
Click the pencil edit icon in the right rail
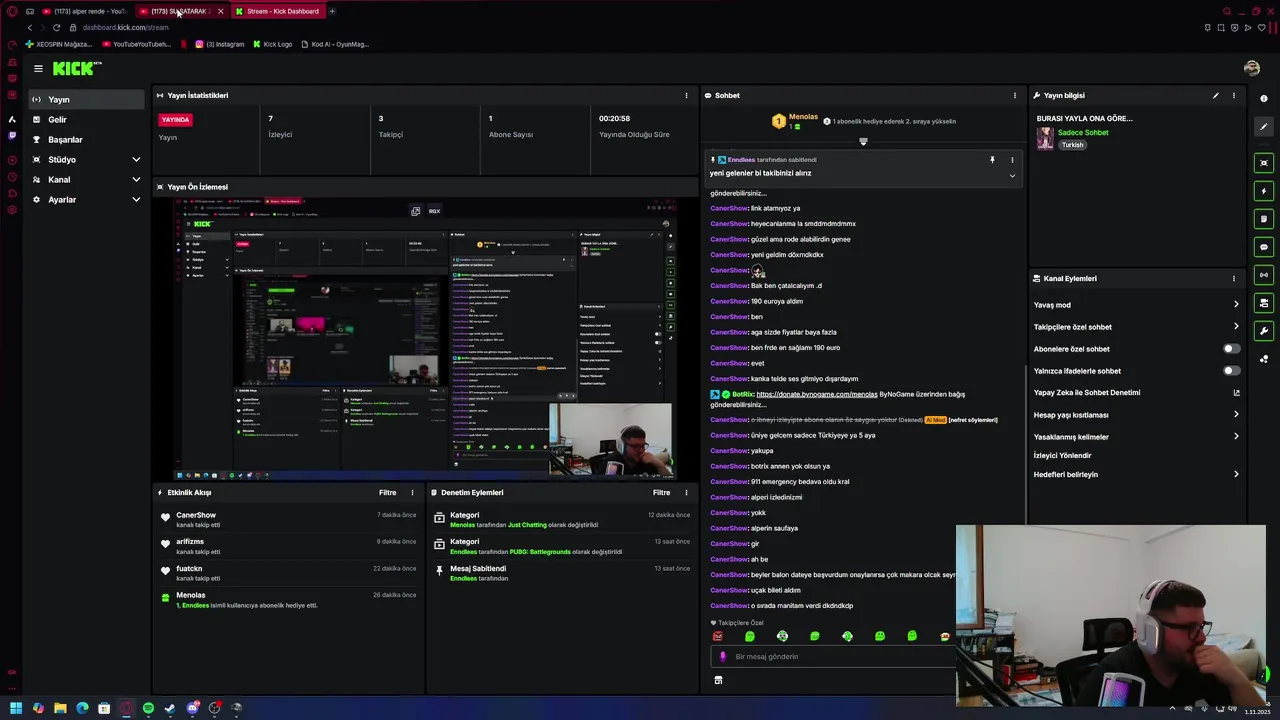[x=1264, y=127]
